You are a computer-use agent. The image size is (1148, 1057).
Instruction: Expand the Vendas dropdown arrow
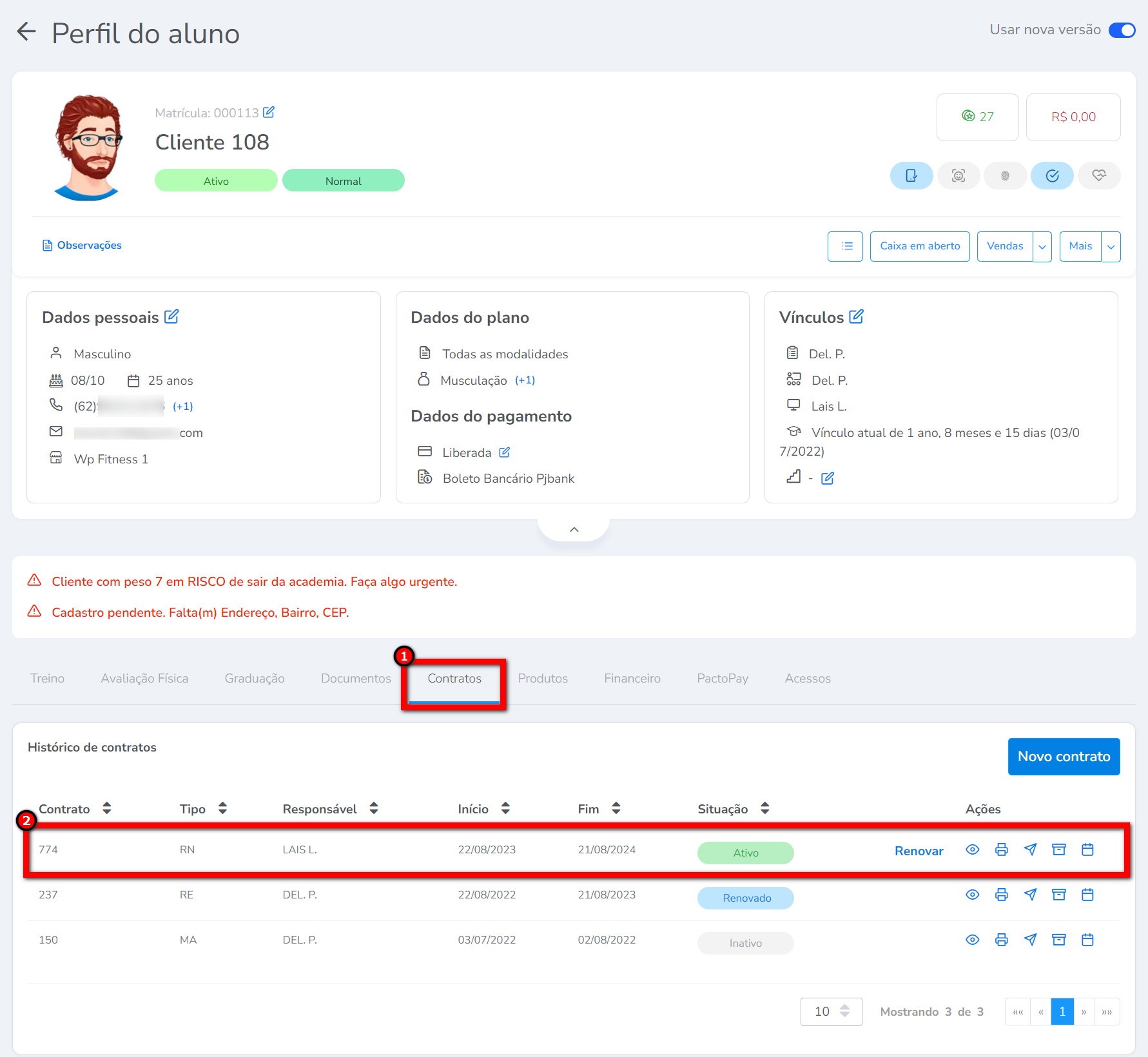(x=1042, y=247)
